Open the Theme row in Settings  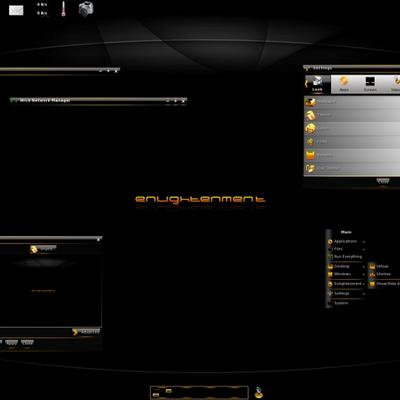(x=352, y=115)
